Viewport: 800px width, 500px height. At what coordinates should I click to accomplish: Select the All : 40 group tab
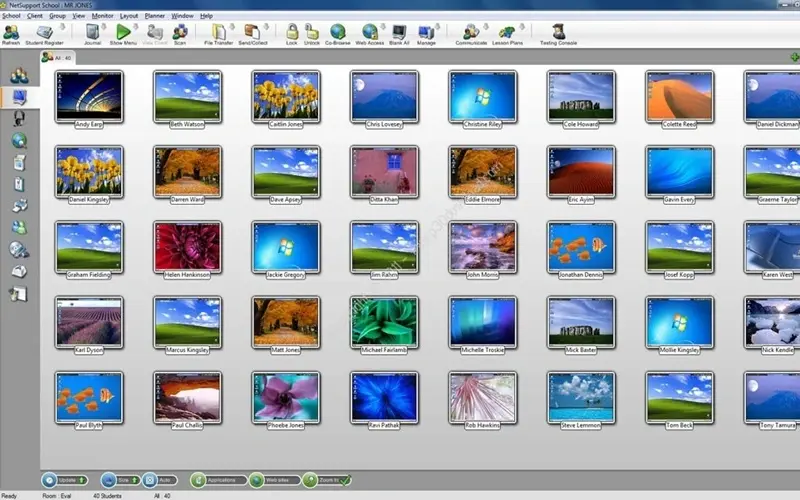[x=57, y=58]
